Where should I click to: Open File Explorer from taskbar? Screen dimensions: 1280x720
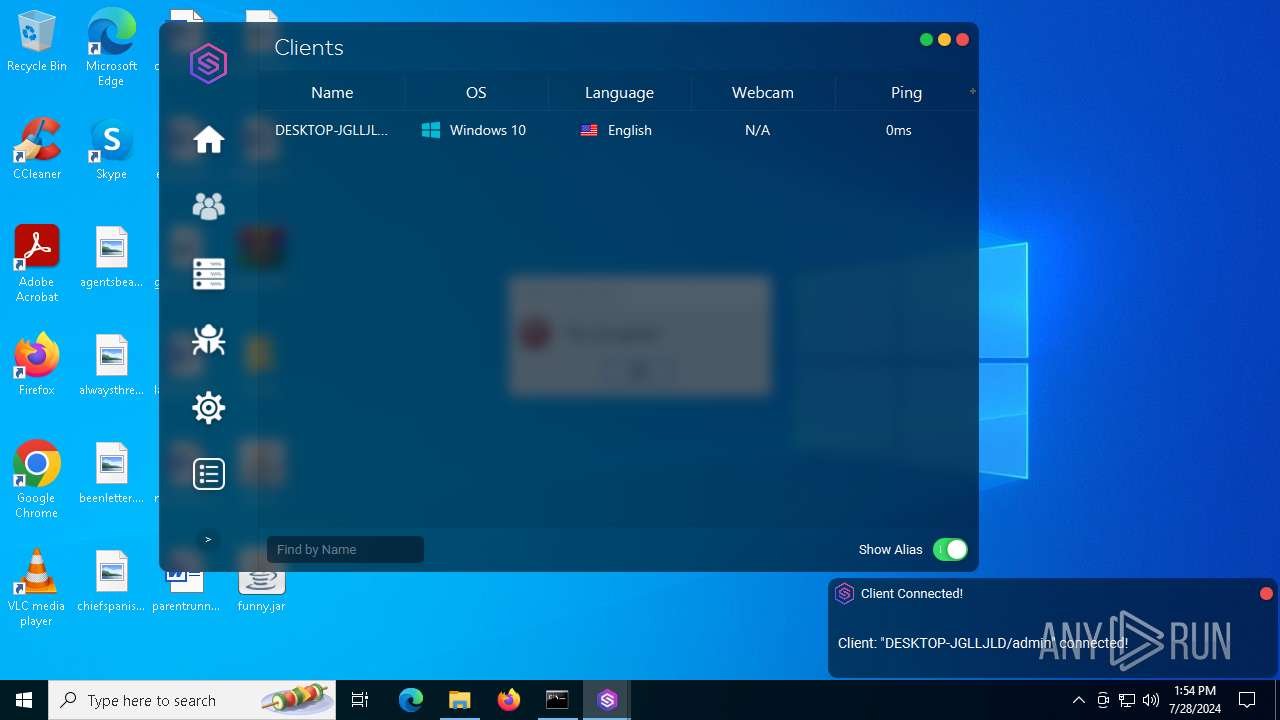[459, 700]
